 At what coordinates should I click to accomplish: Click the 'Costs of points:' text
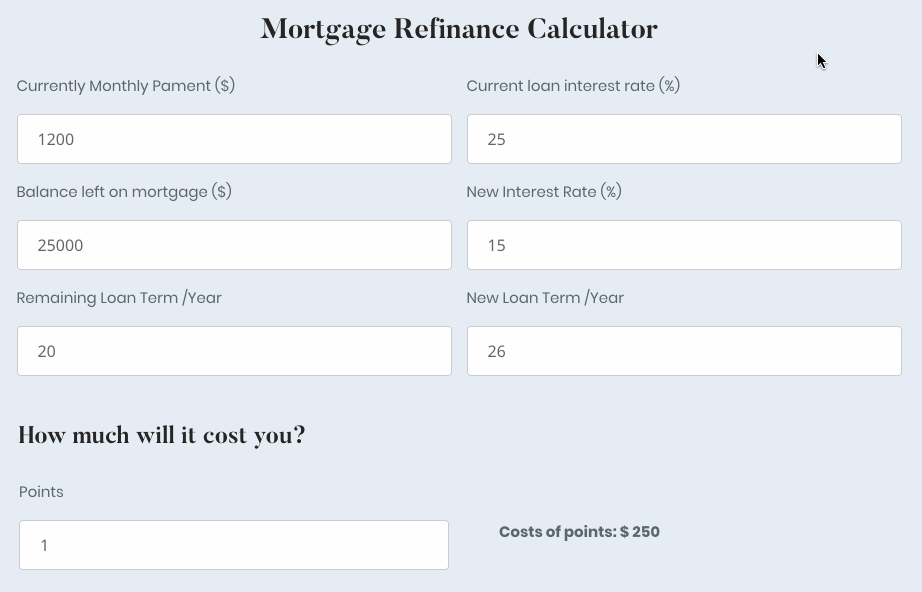click(557, 532)
